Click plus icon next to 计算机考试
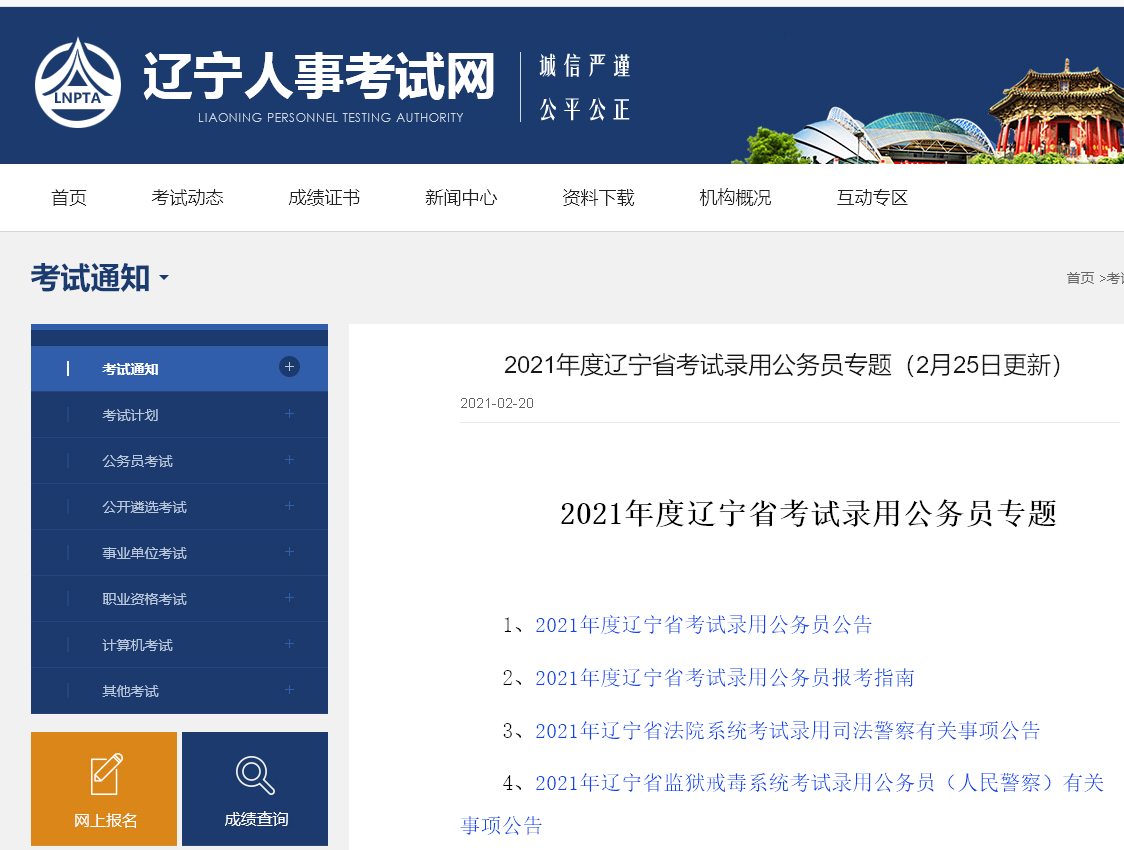Screen dimensions: 1124x850 pos(289,644)
